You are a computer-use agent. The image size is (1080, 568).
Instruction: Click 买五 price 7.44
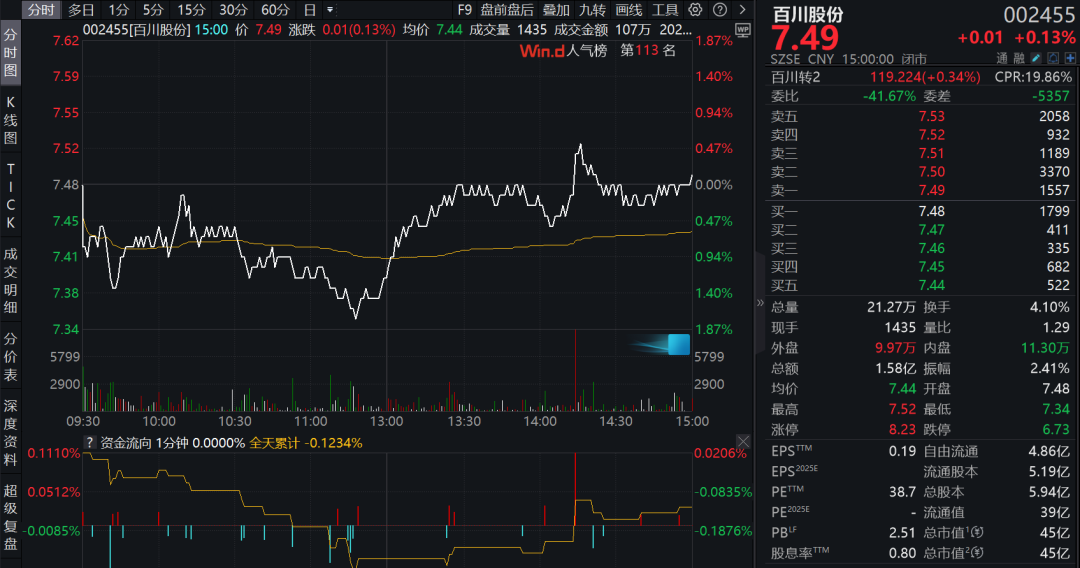point(931,285)
